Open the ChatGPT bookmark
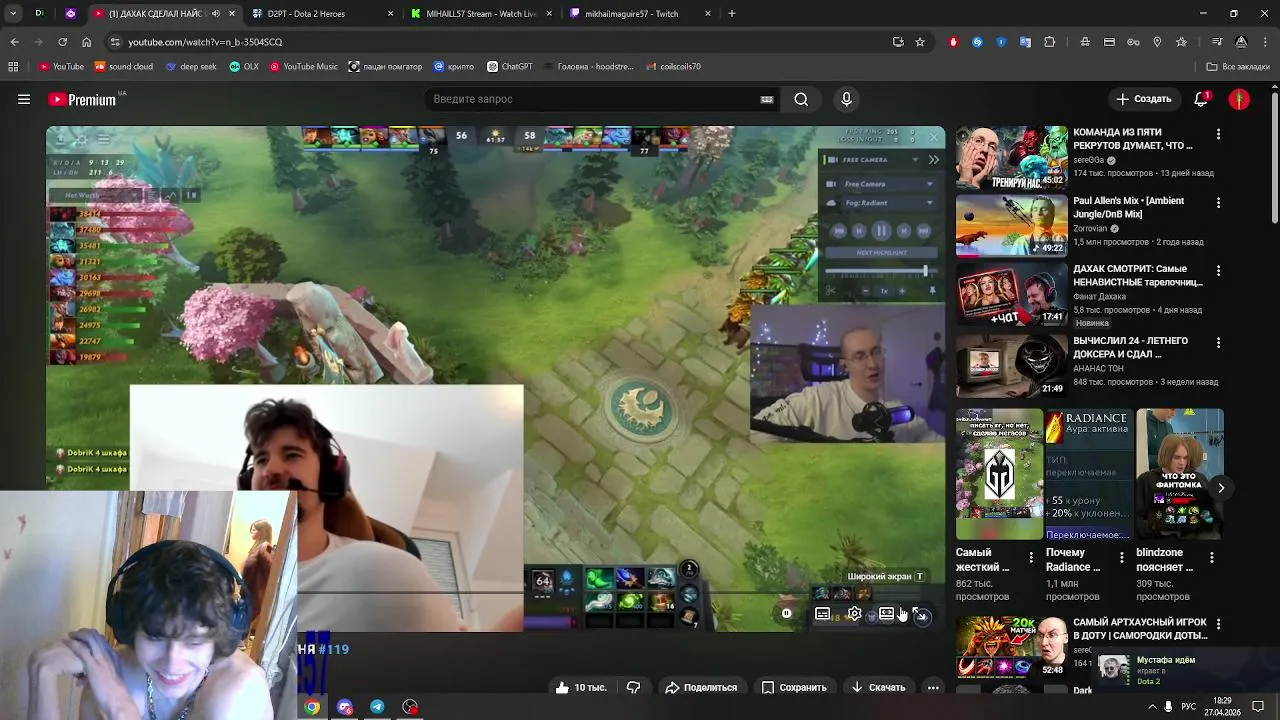The width and height of the screenshot is (1280, 720). pyautogui.click(x=510, y=67)
